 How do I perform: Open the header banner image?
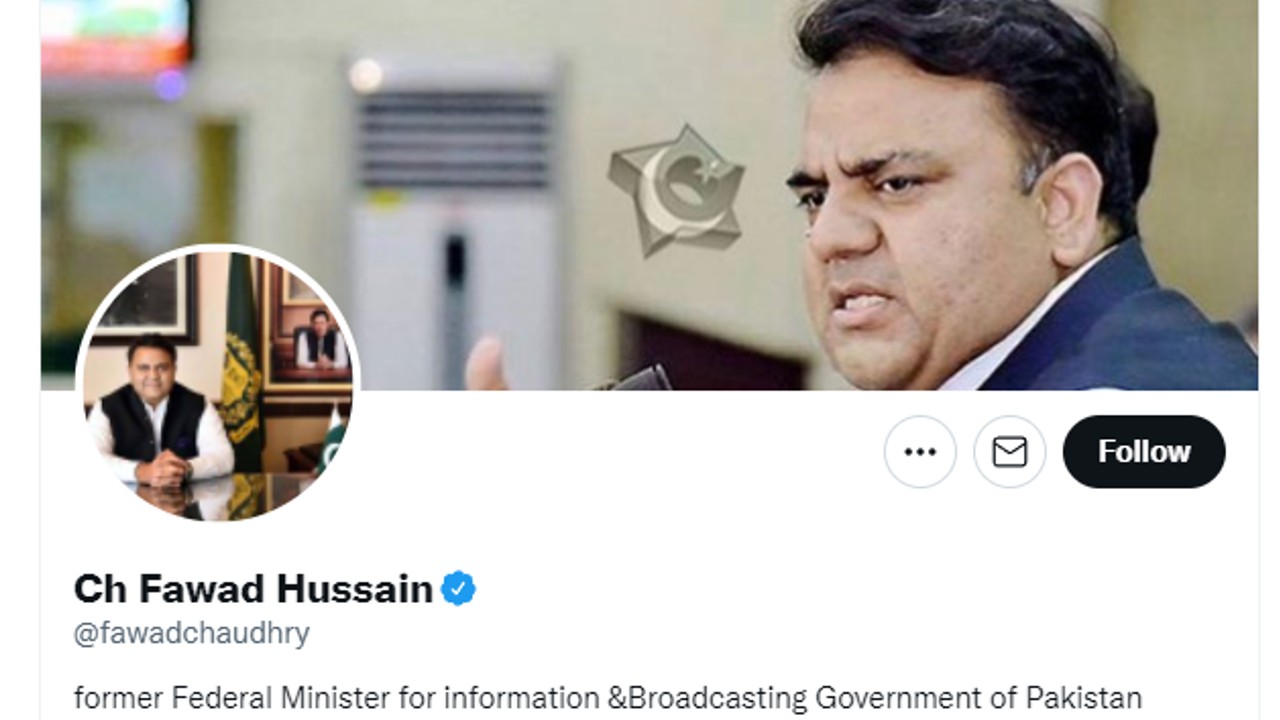pyautogui.click(x=649, y=195)
